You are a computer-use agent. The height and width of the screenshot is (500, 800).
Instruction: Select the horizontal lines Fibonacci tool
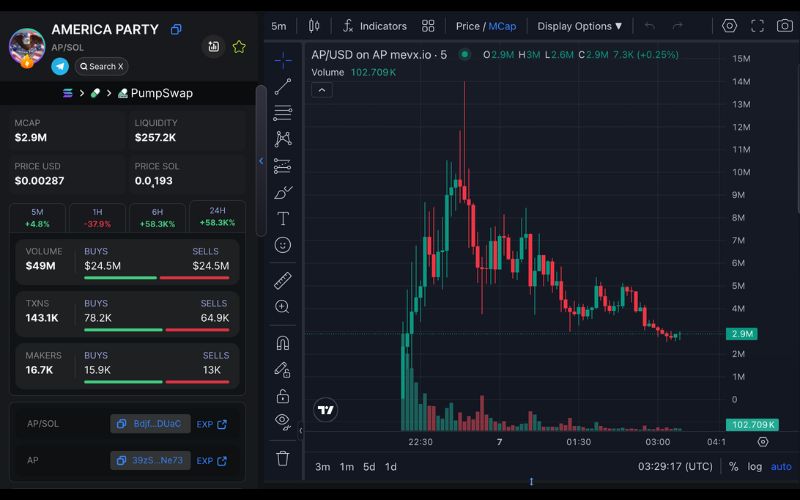[283, 113]
